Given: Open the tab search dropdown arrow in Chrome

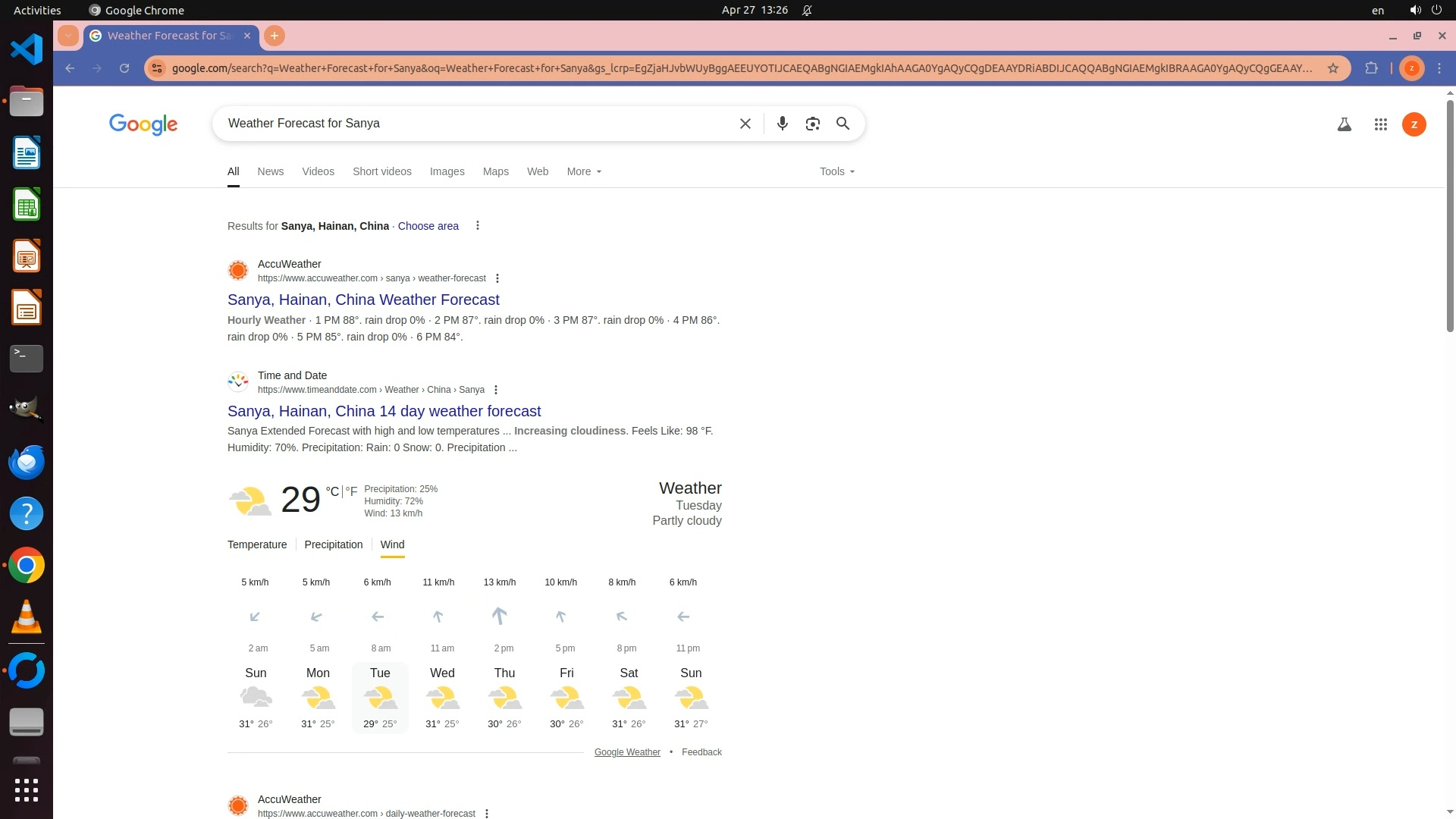Looking at the screenshot, I should 68,36.
